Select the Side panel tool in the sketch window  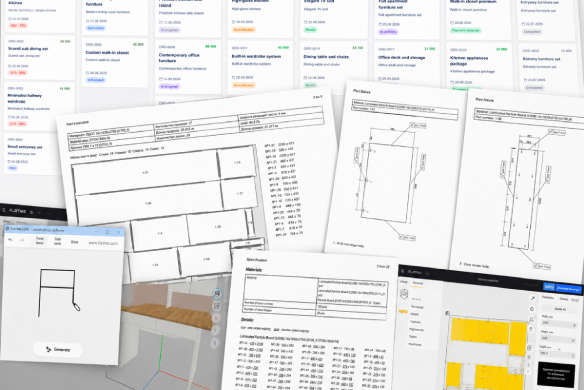58,241
